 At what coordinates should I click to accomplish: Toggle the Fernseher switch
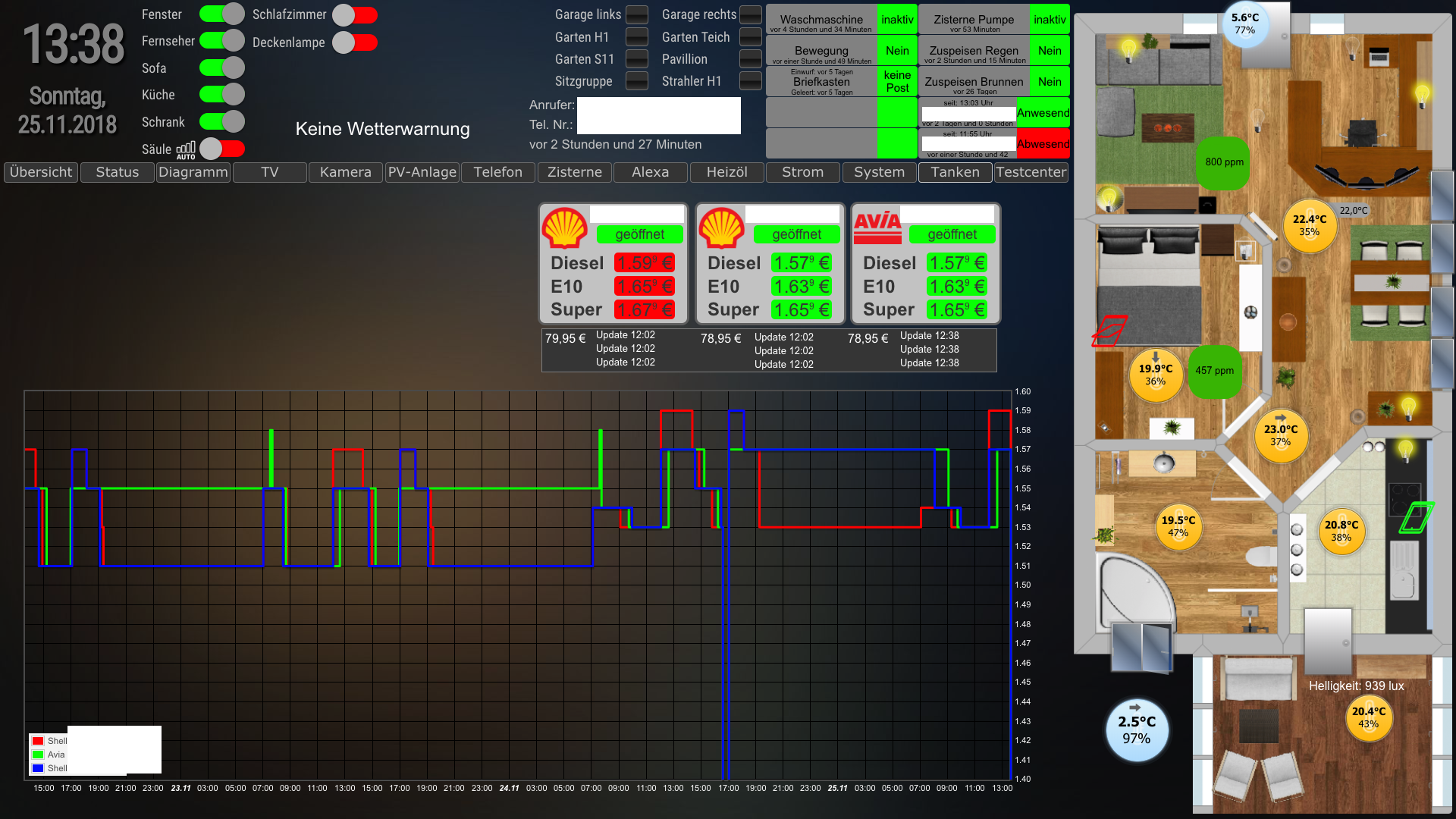221,40
